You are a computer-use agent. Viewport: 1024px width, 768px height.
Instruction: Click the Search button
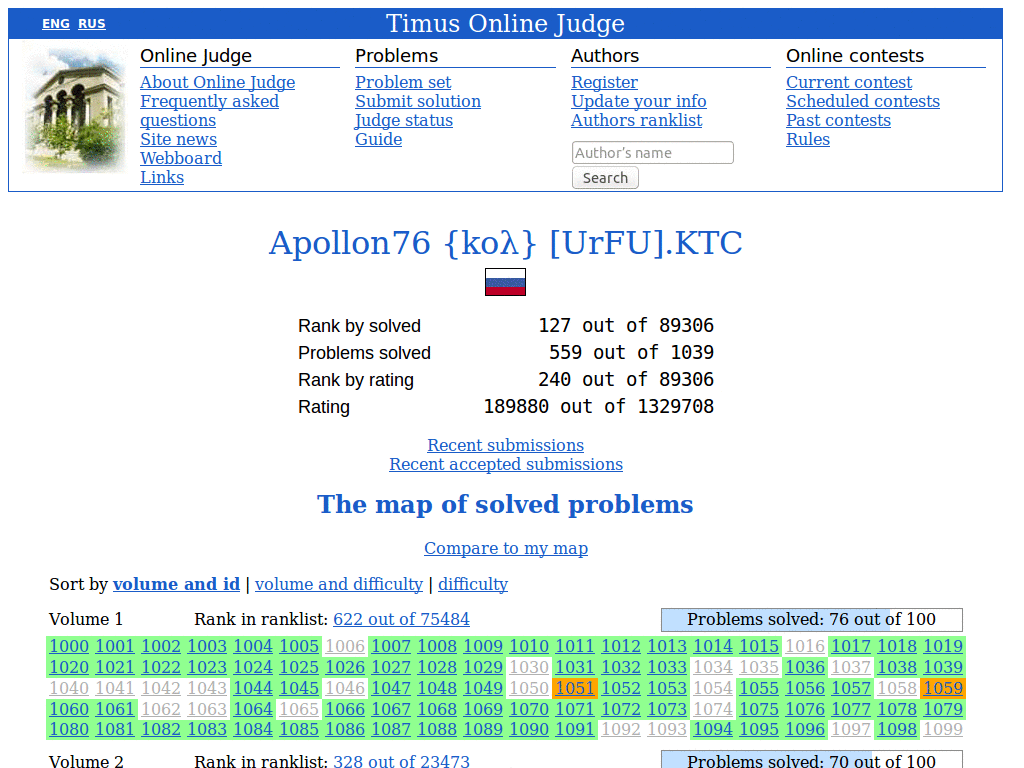click(605, 178)
